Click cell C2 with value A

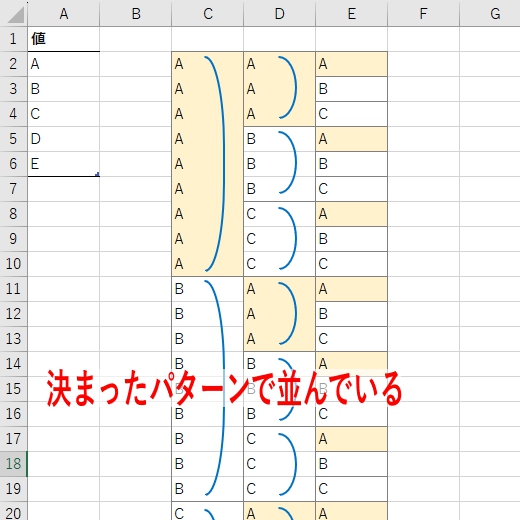click(x=208, y=64)
